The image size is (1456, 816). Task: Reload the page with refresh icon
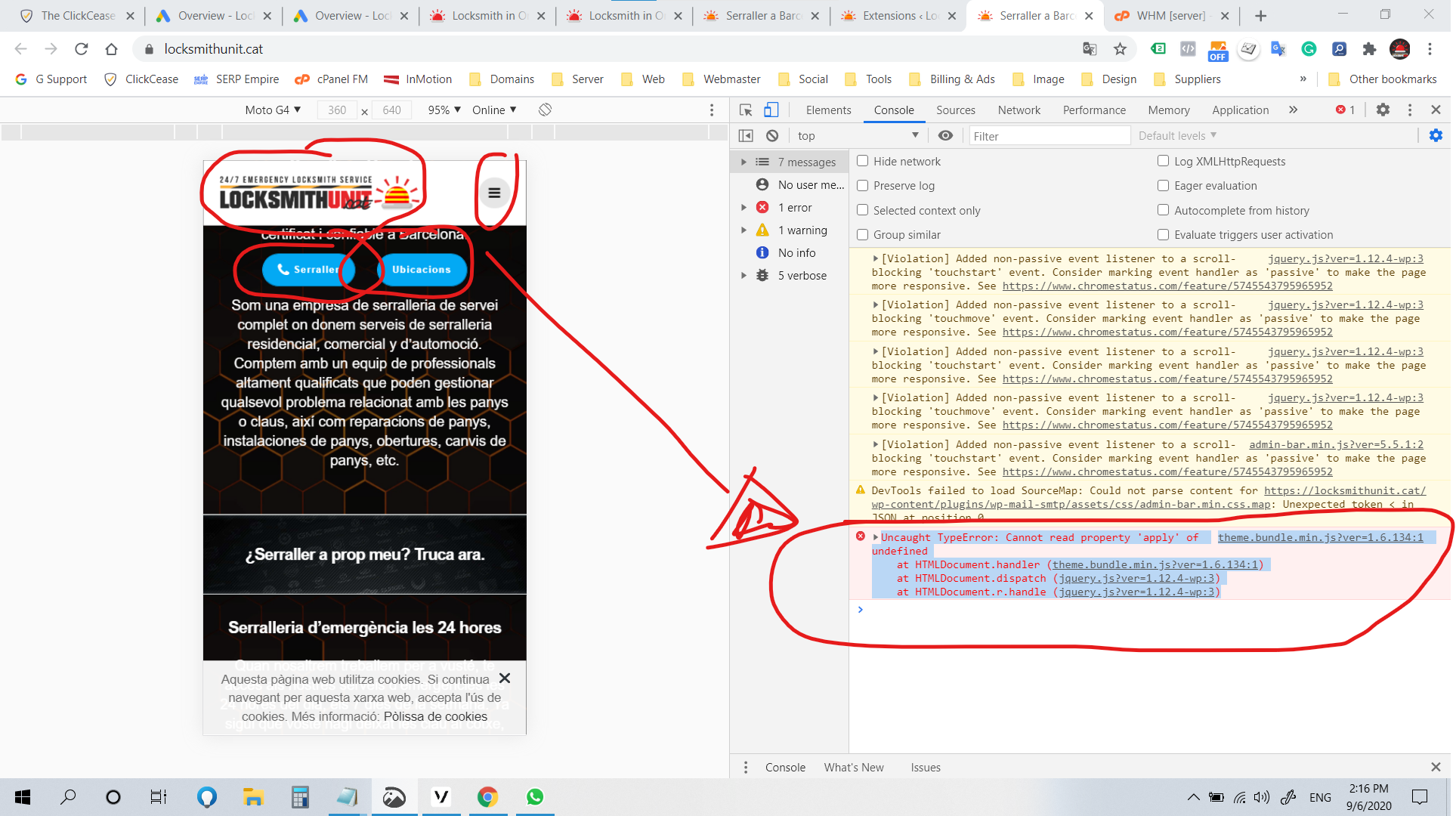point(82,49)
